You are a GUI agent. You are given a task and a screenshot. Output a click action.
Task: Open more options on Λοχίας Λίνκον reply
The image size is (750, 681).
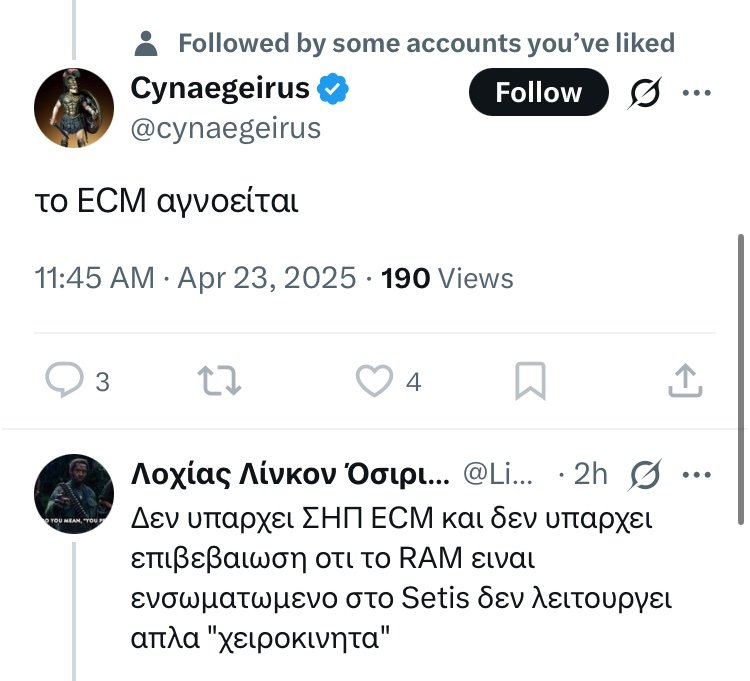tap(695, 474)
